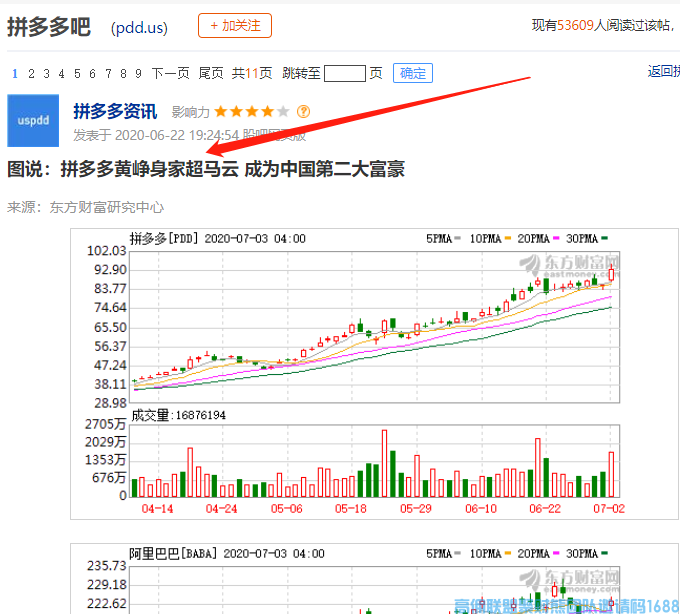Go to page 9 of posts
Screen dimensions: 680x614
click(x=138, y=74)
